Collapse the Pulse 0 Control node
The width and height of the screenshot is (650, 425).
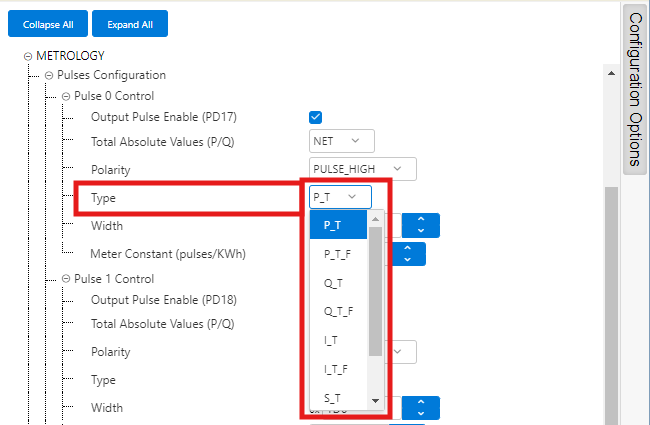[x=66, y=96]
